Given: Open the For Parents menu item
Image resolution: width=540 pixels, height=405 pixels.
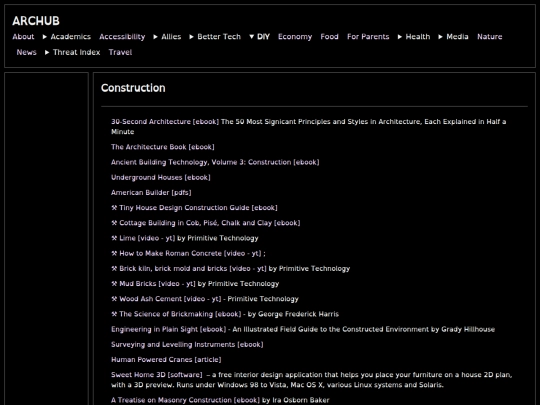Looking at the screenshot, I should [x=368, y=37].
